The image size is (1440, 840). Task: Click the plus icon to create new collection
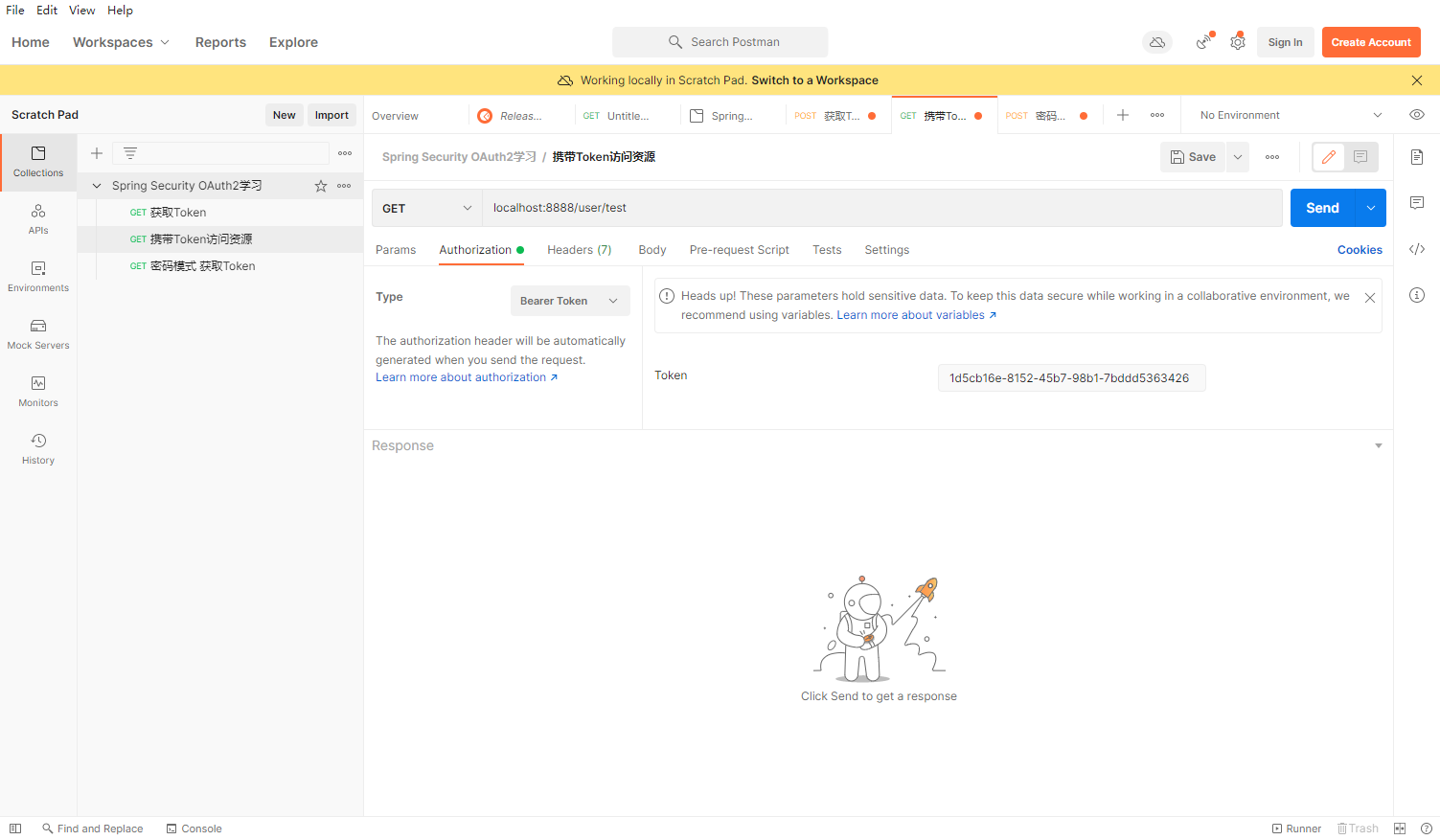(x=97, y=153)
